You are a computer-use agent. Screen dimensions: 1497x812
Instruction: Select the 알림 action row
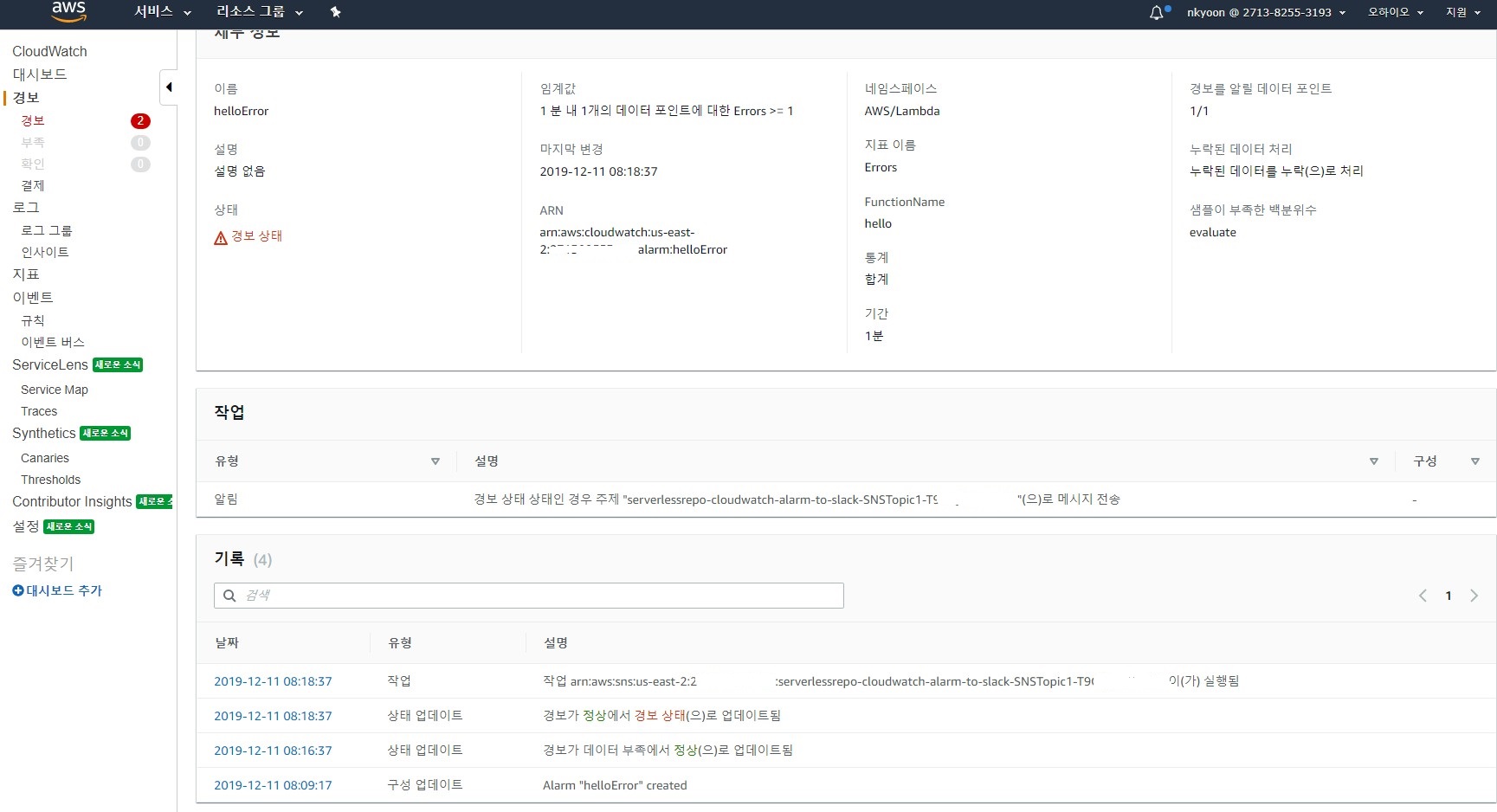click(x=846, y=499)
